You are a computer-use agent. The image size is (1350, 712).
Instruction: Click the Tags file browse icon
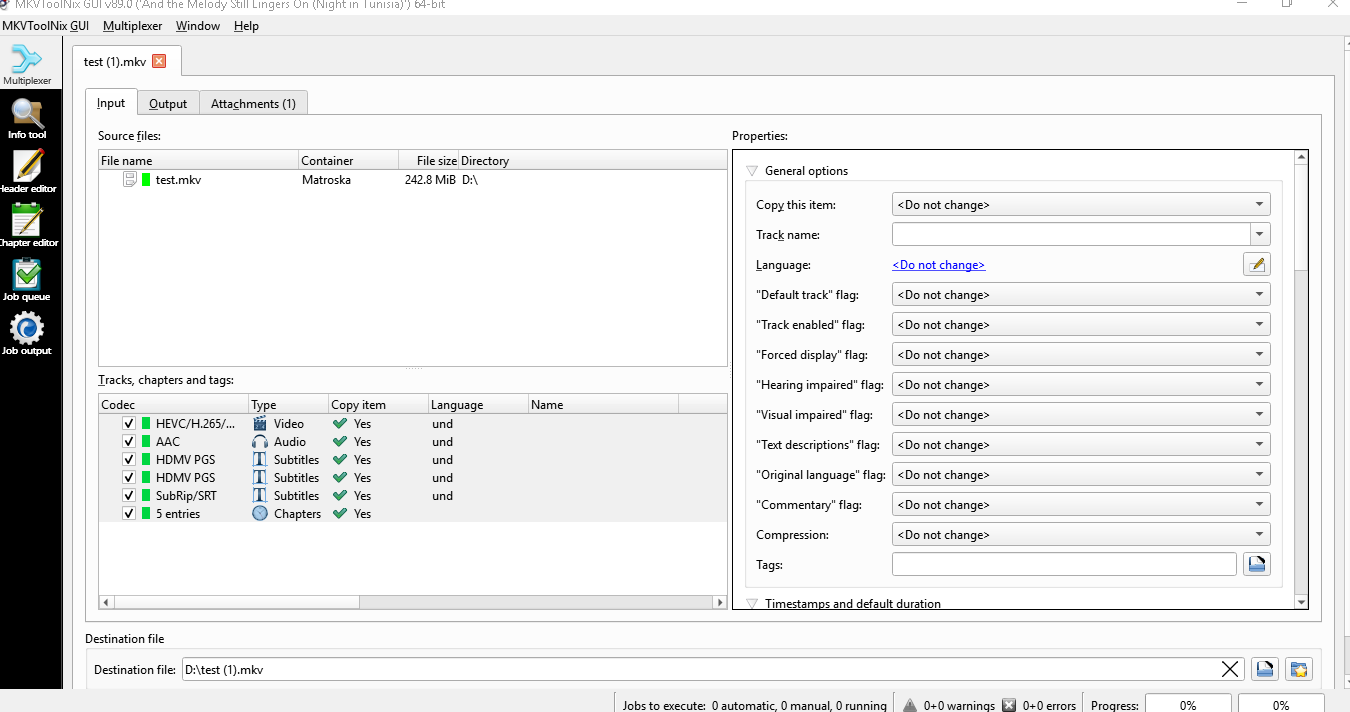click(x=1256, y=565)
